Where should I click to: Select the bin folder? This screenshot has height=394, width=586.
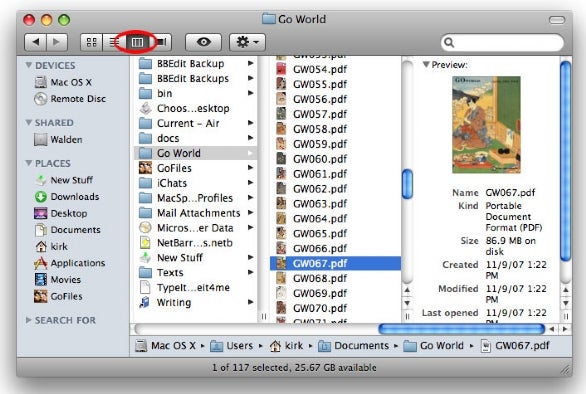196,93
